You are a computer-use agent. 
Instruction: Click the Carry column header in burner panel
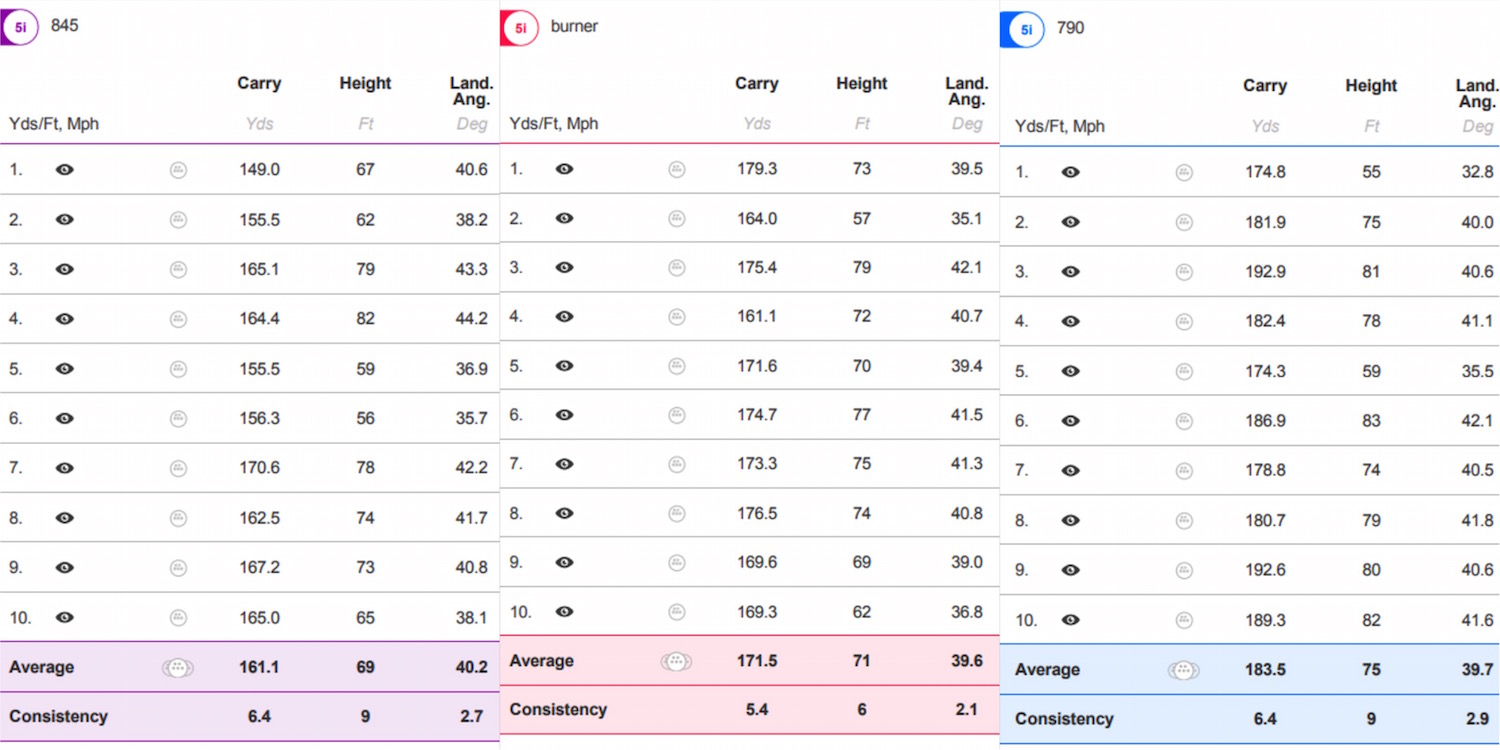757,83
